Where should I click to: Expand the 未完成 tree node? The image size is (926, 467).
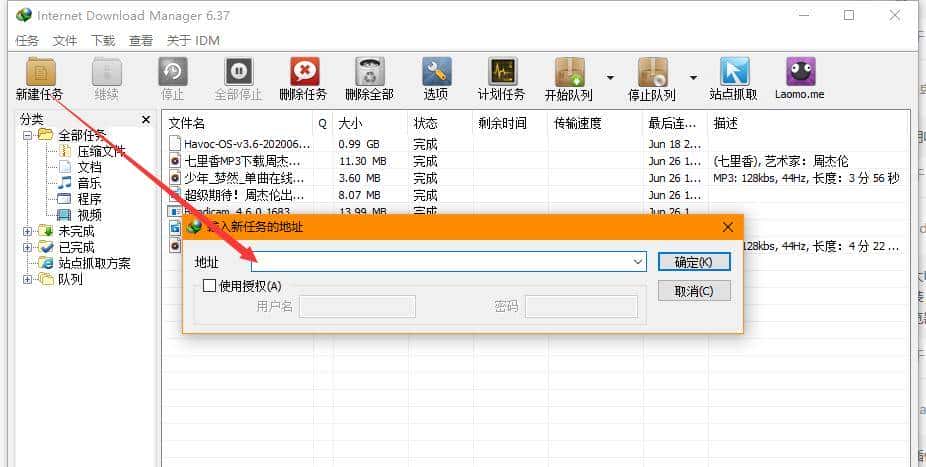pos(27,231)
